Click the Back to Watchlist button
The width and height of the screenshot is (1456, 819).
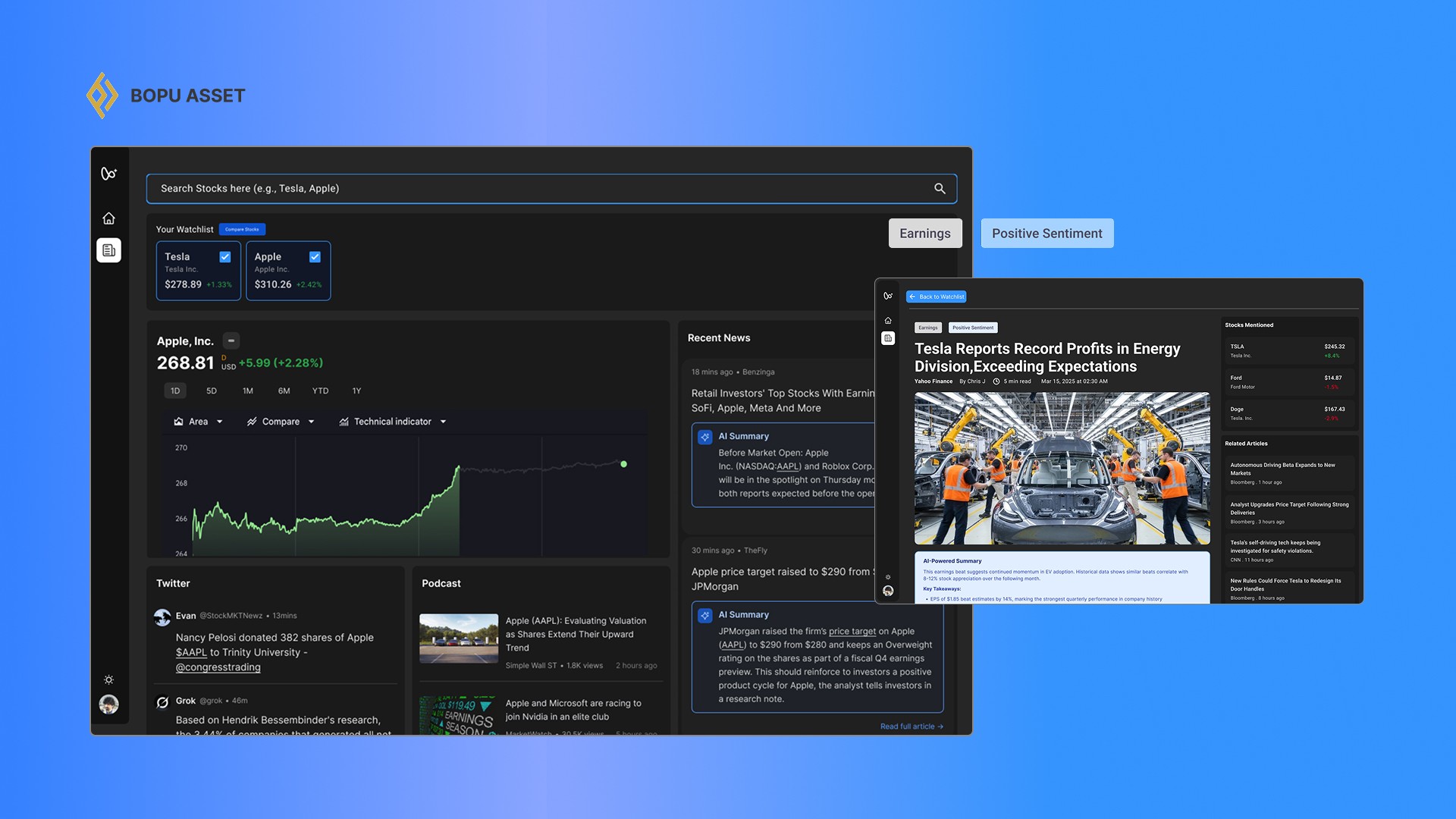click(x=937, y=297)
